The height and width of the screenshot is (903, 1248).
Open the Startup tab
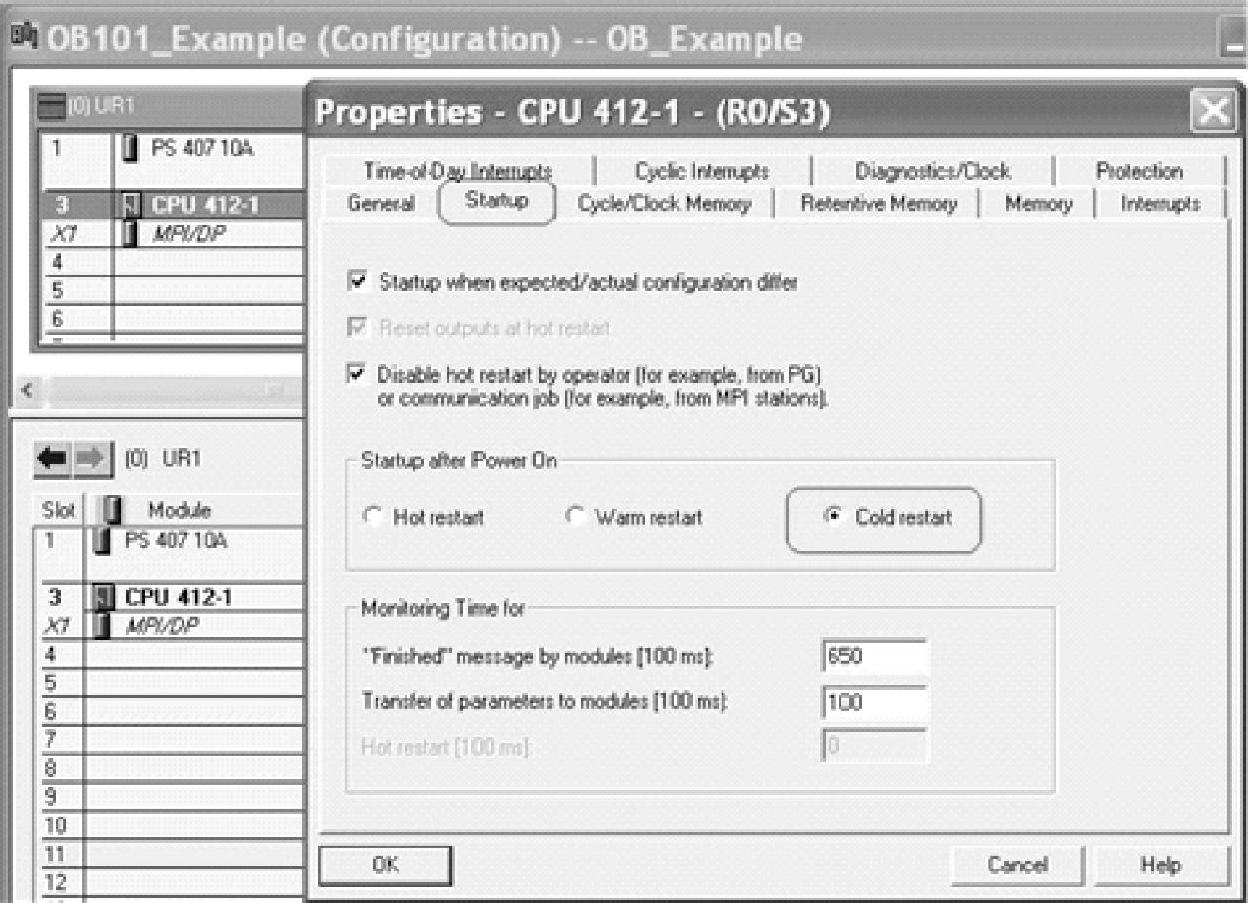(497, 201)
